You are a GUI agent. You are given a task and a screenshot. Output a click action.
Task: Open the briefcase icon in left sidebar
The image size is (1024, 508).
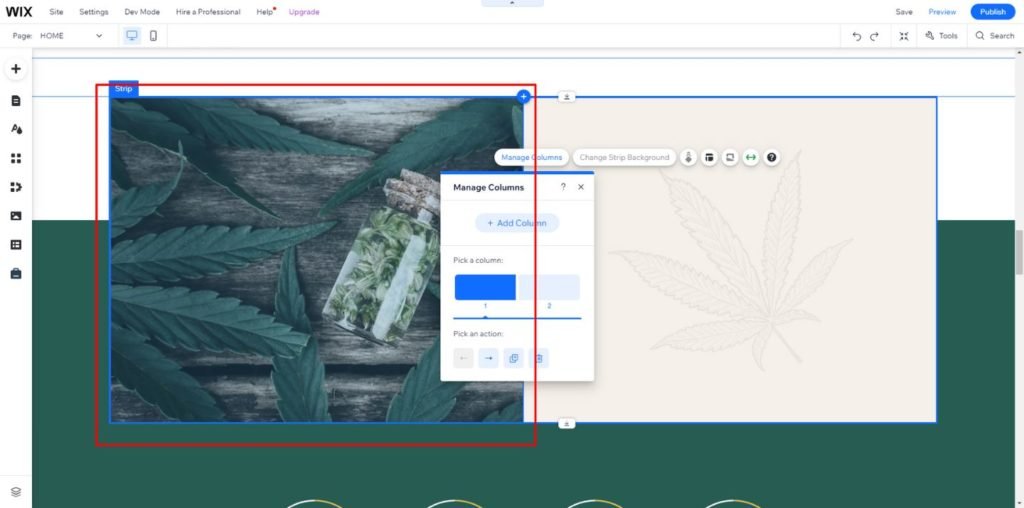point(16,273)
